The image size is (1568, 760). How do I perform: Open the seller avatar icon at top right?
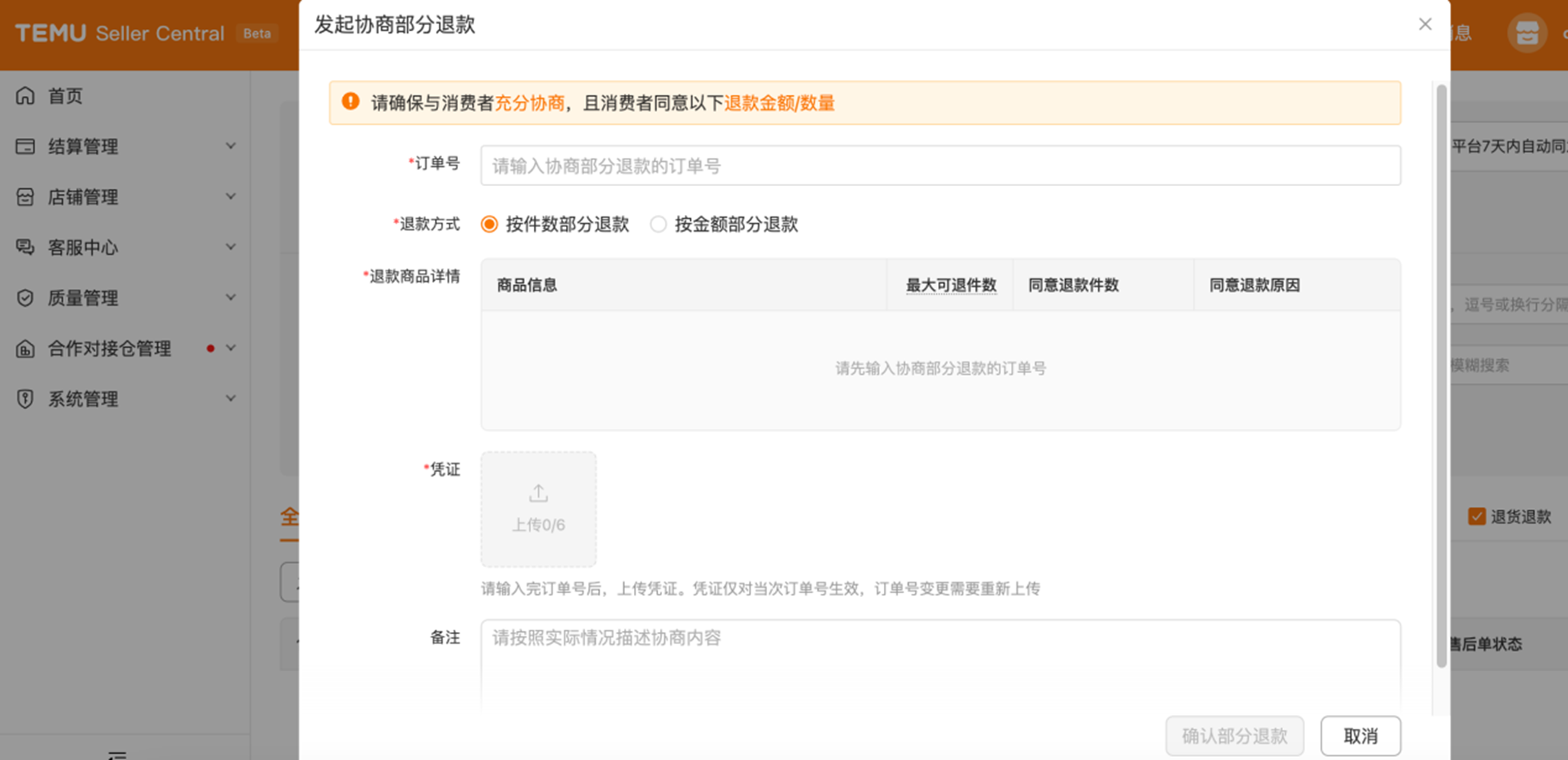(1527, 33)
